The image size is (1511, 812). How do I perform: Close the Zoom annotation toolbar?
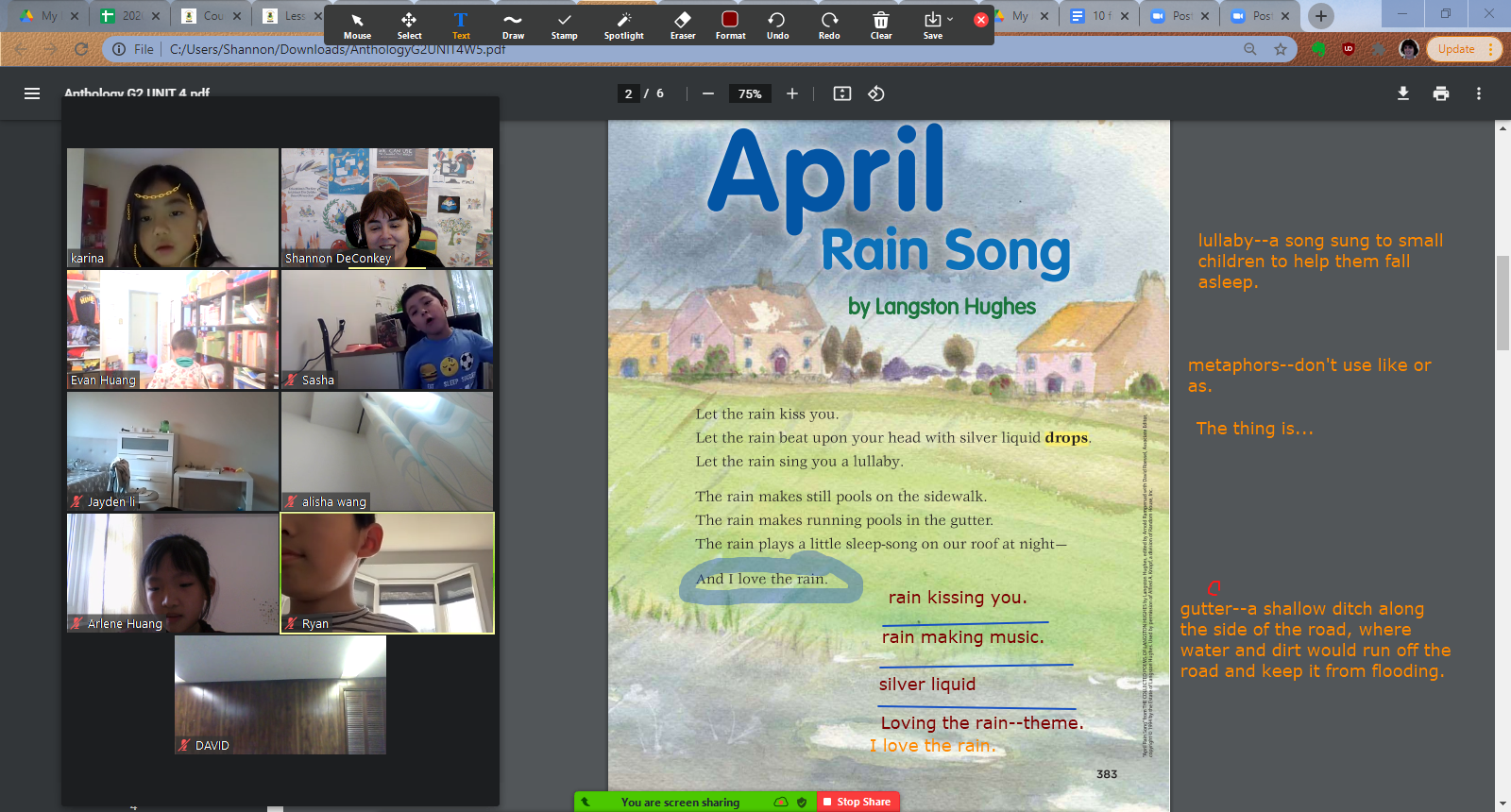(x=981, y=20)
